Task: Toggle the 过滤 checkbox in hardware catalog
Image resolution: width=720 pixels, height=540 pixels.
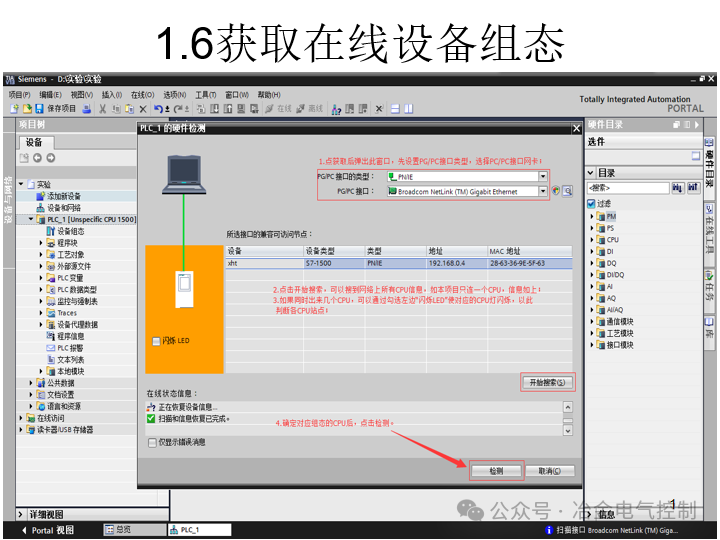Action: (591, 203)
